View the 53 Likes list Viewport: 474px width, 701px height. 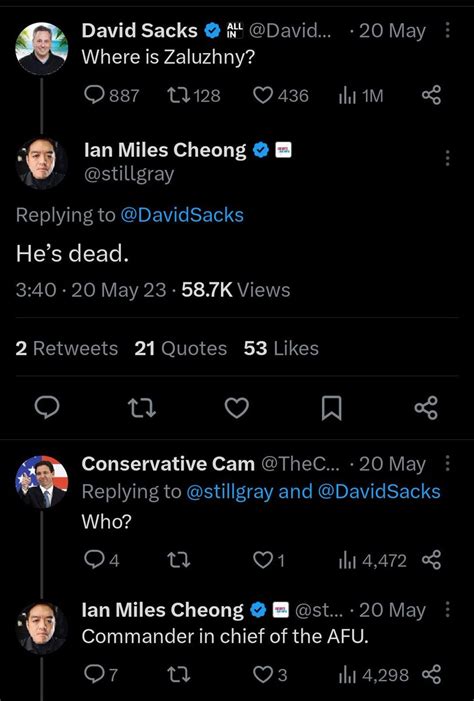coord(281,348)
